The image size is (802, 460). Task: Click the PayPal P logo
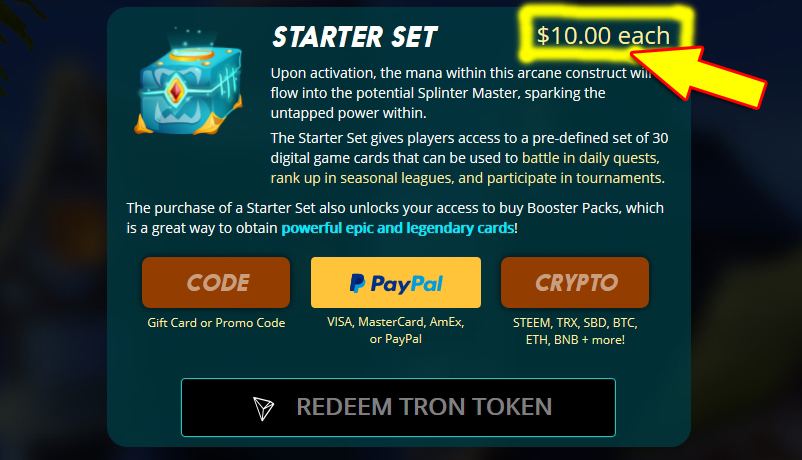coord(357,283)
